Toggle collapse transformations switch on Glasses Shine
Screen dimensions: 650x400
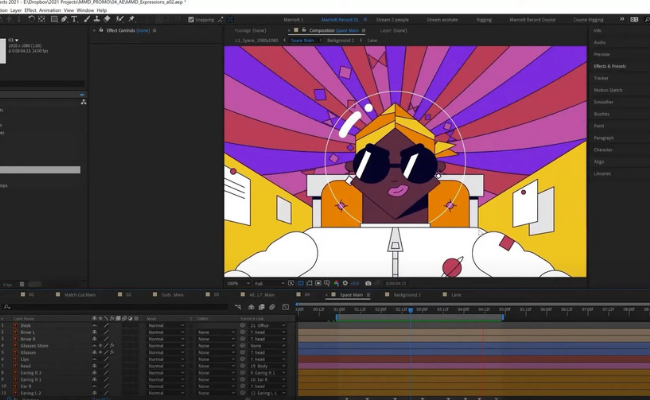click(100, 346)
